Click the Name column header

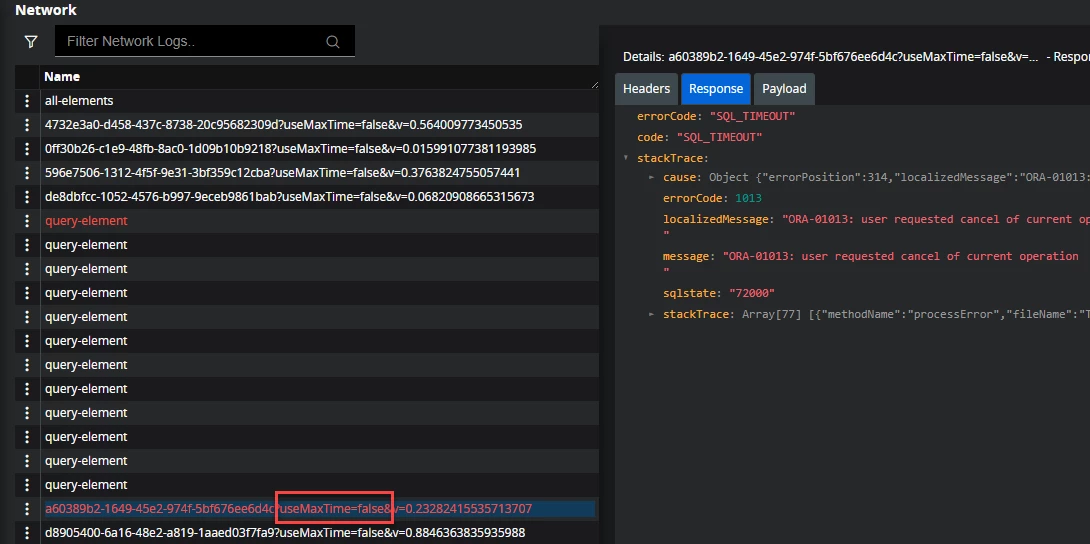tap(62, 77)
